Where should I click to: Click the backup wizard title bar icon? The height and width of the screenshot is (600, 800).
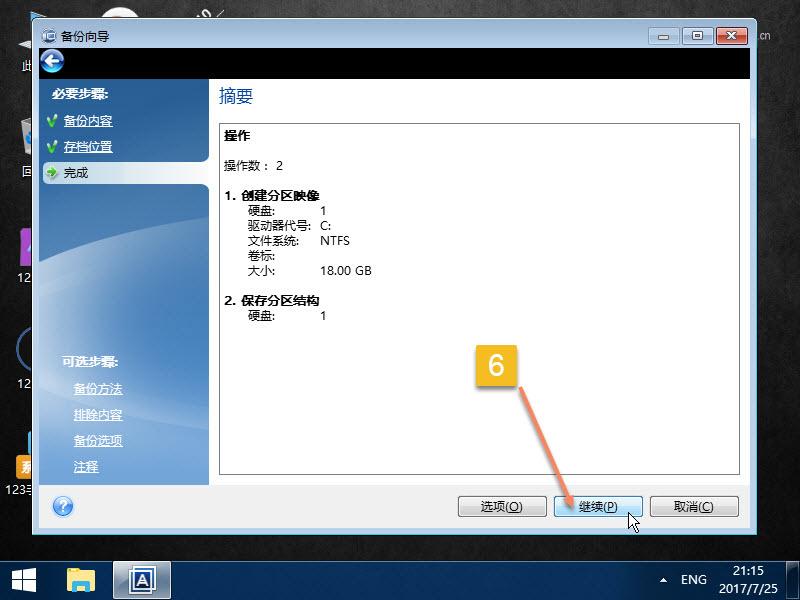pos(48,36)
